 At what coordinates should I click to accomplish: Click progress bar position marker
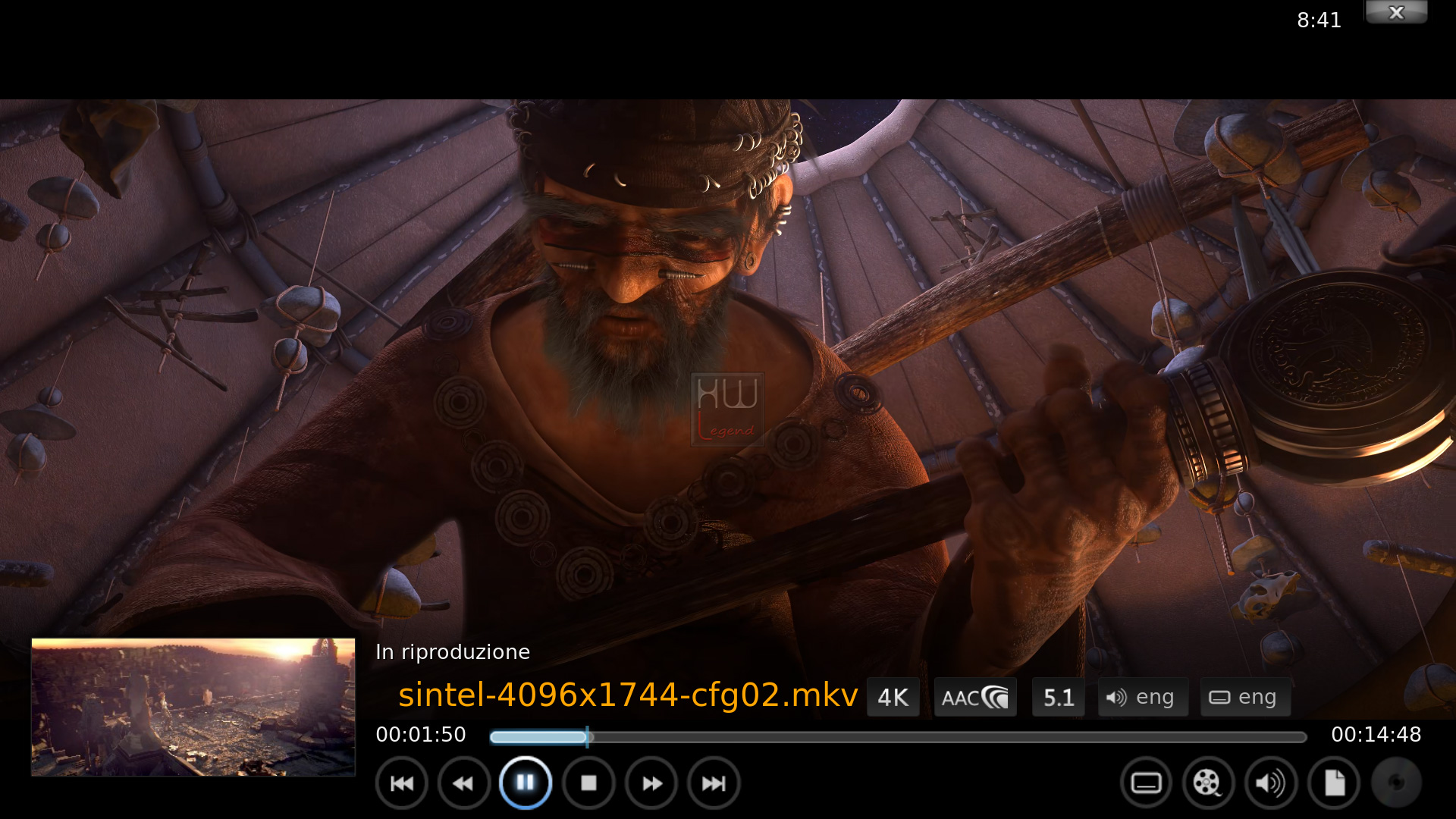click(587, 737)
